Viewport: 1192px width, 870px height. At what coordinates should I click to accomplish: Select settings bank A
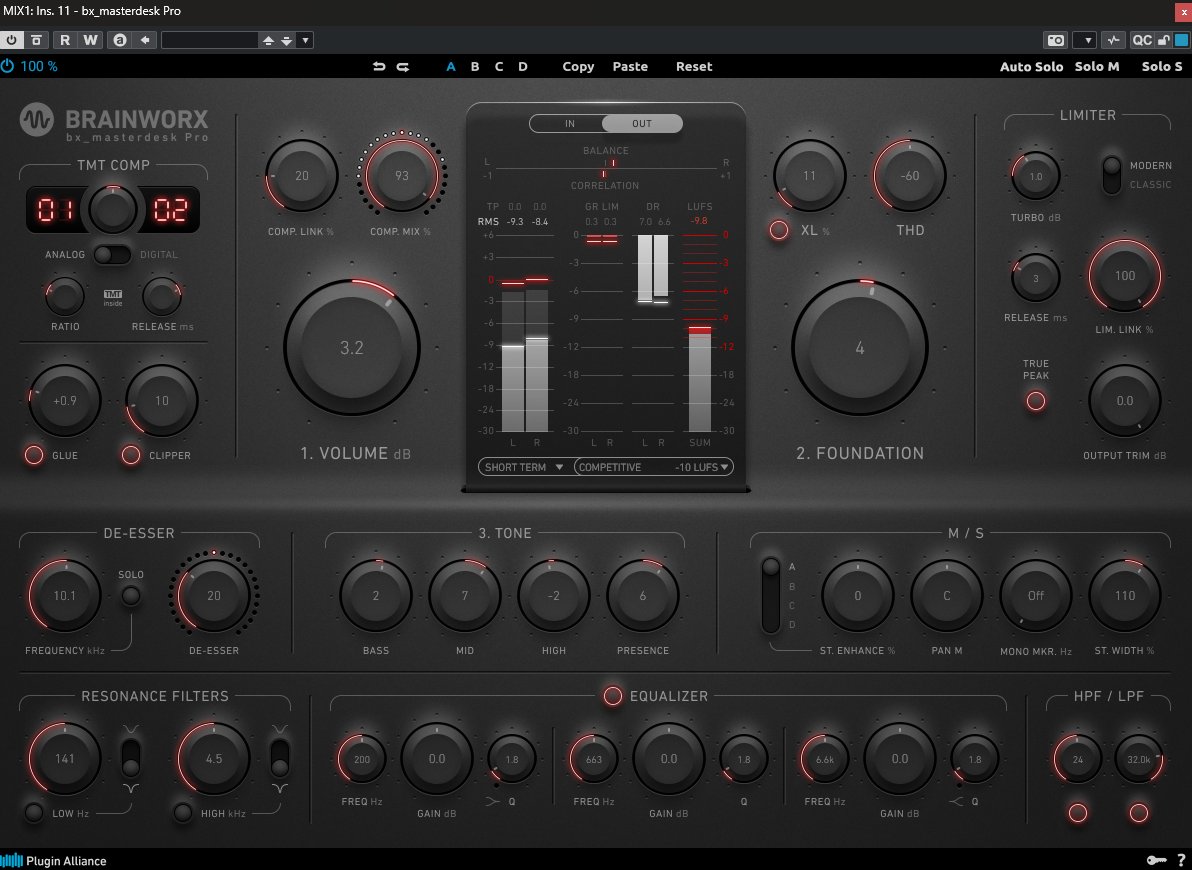(x=451, y=67)
